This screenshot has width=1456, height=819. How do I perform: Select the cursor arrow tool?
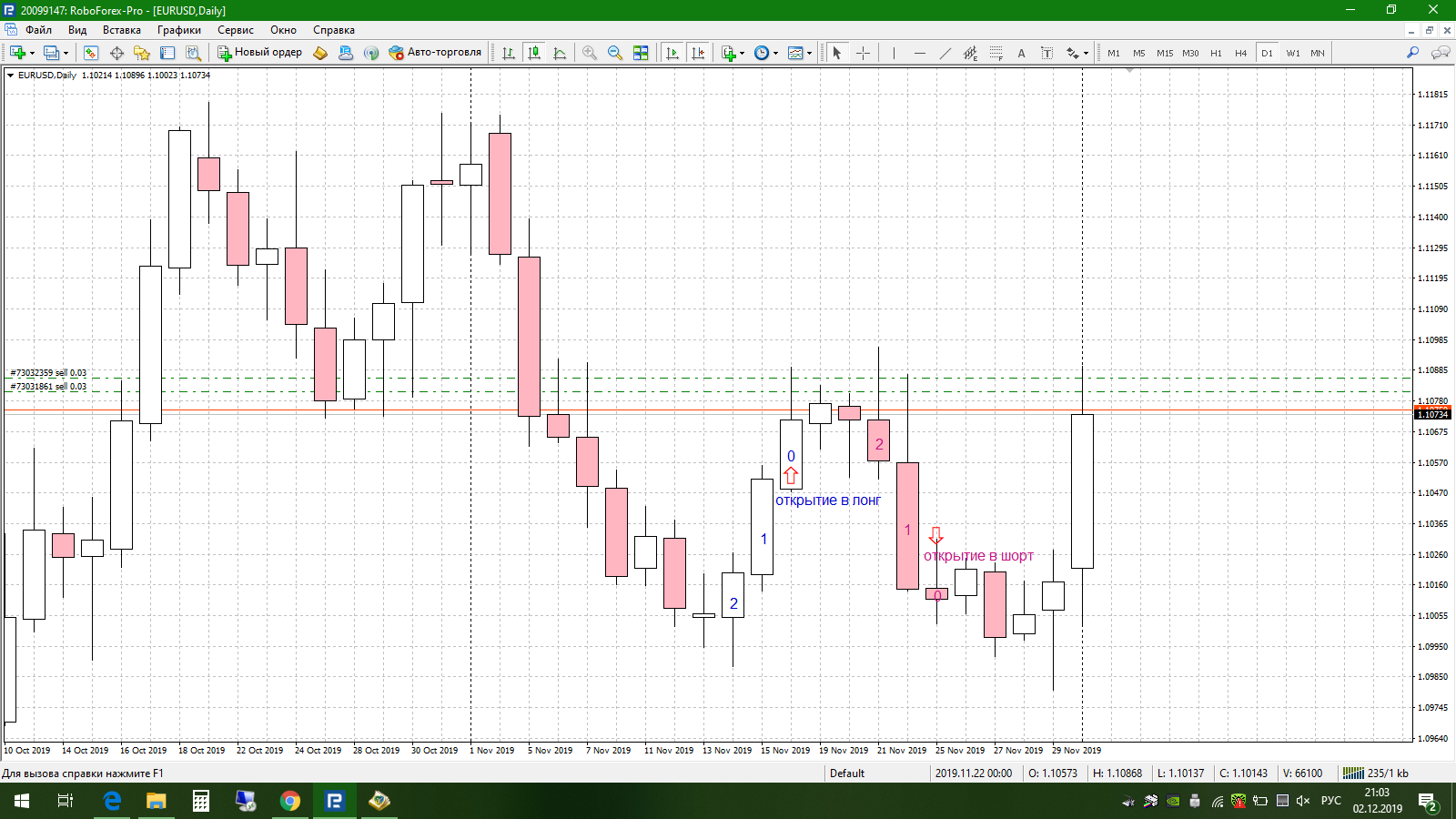click(837, 53)
